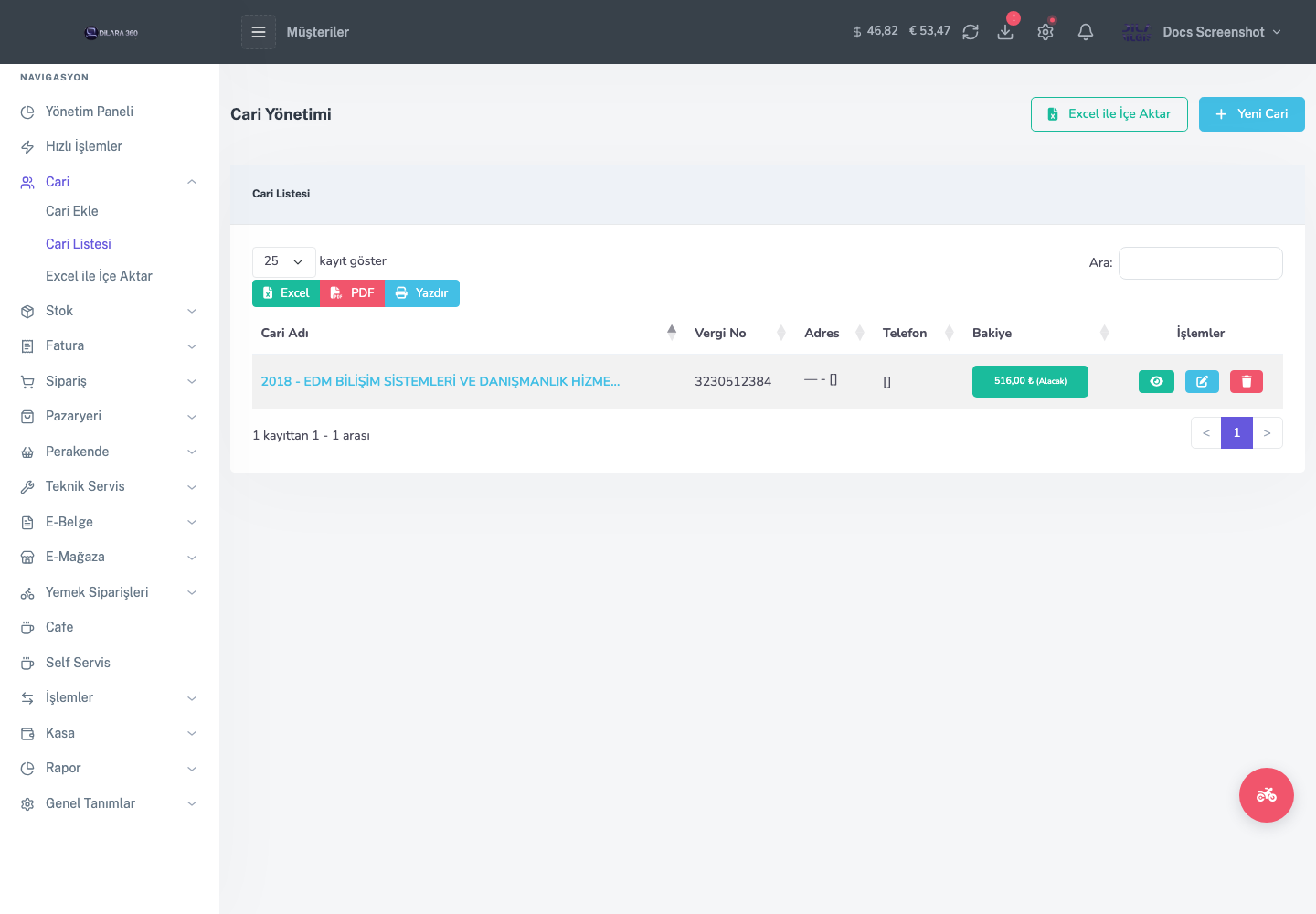
Task: Edit the EDM Bilişim customer record
Action: pos(1202,381)
